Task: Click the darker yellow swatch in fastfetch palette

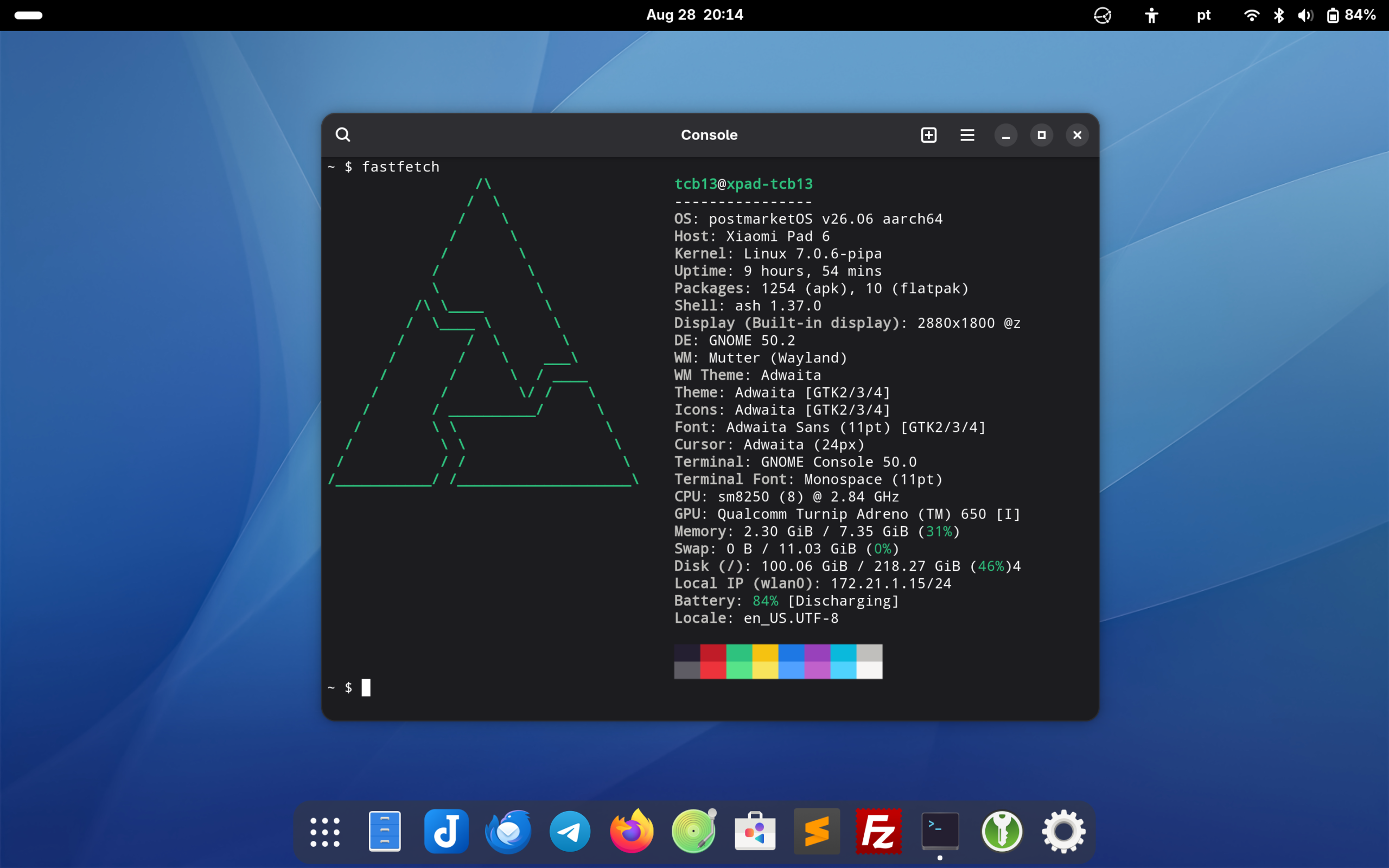Action: tap(765, 653)
